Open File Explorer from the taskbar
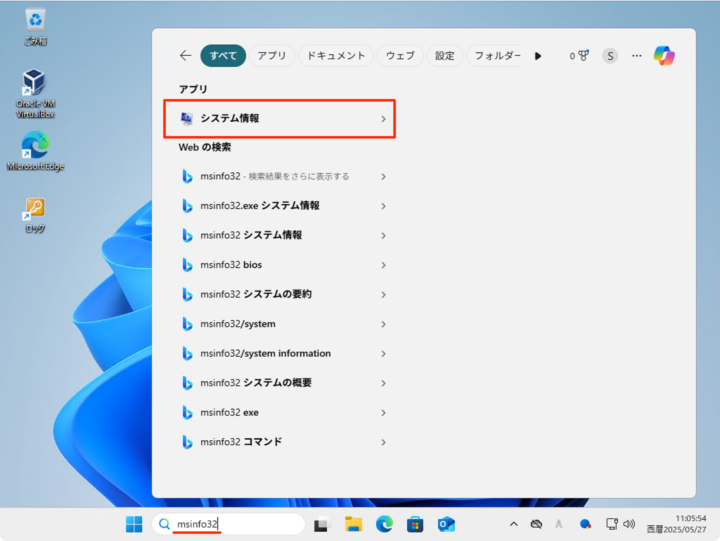The image size is (720, 541). 354,524
